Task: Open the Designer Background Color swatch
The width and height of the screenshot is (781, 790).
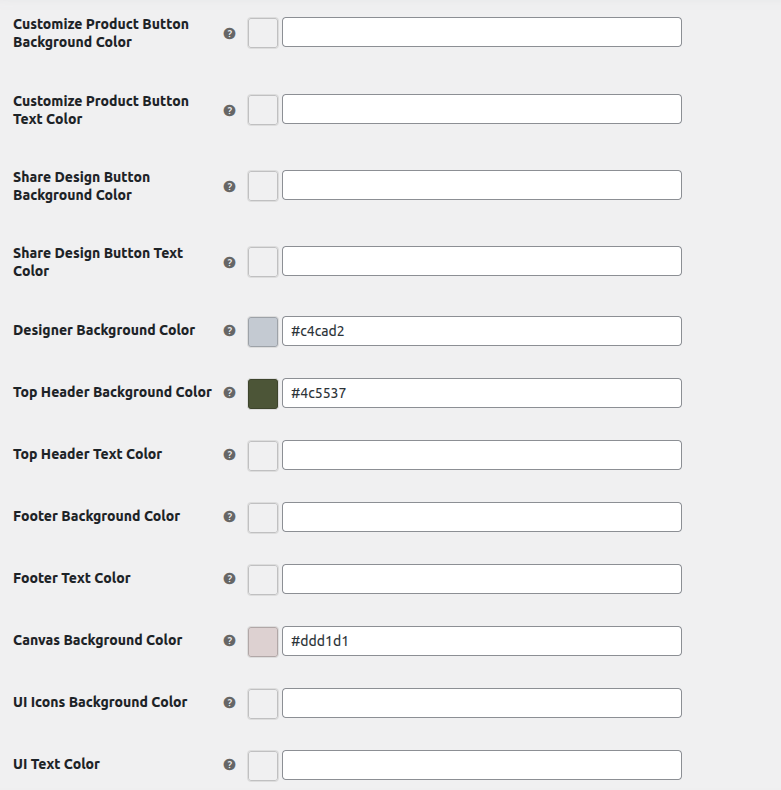Action: 263,331
